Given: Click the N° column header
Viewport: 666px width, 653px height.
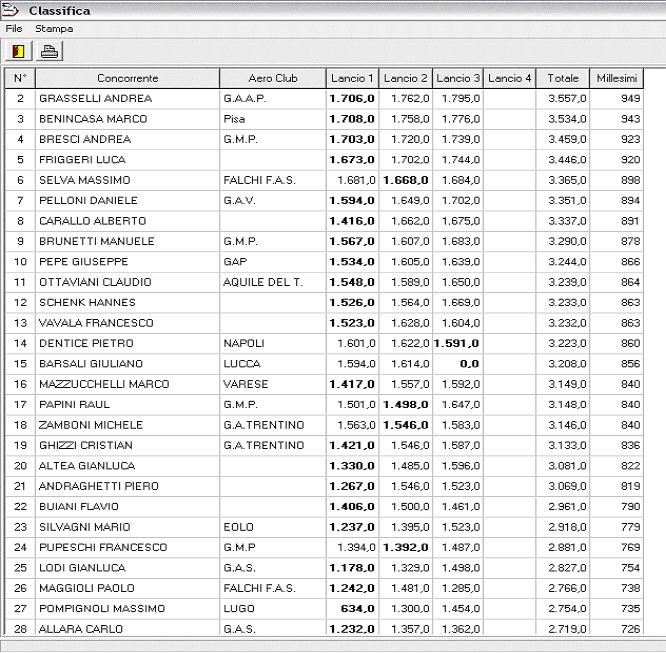Looking at the screenshot, I should [20, 78].
